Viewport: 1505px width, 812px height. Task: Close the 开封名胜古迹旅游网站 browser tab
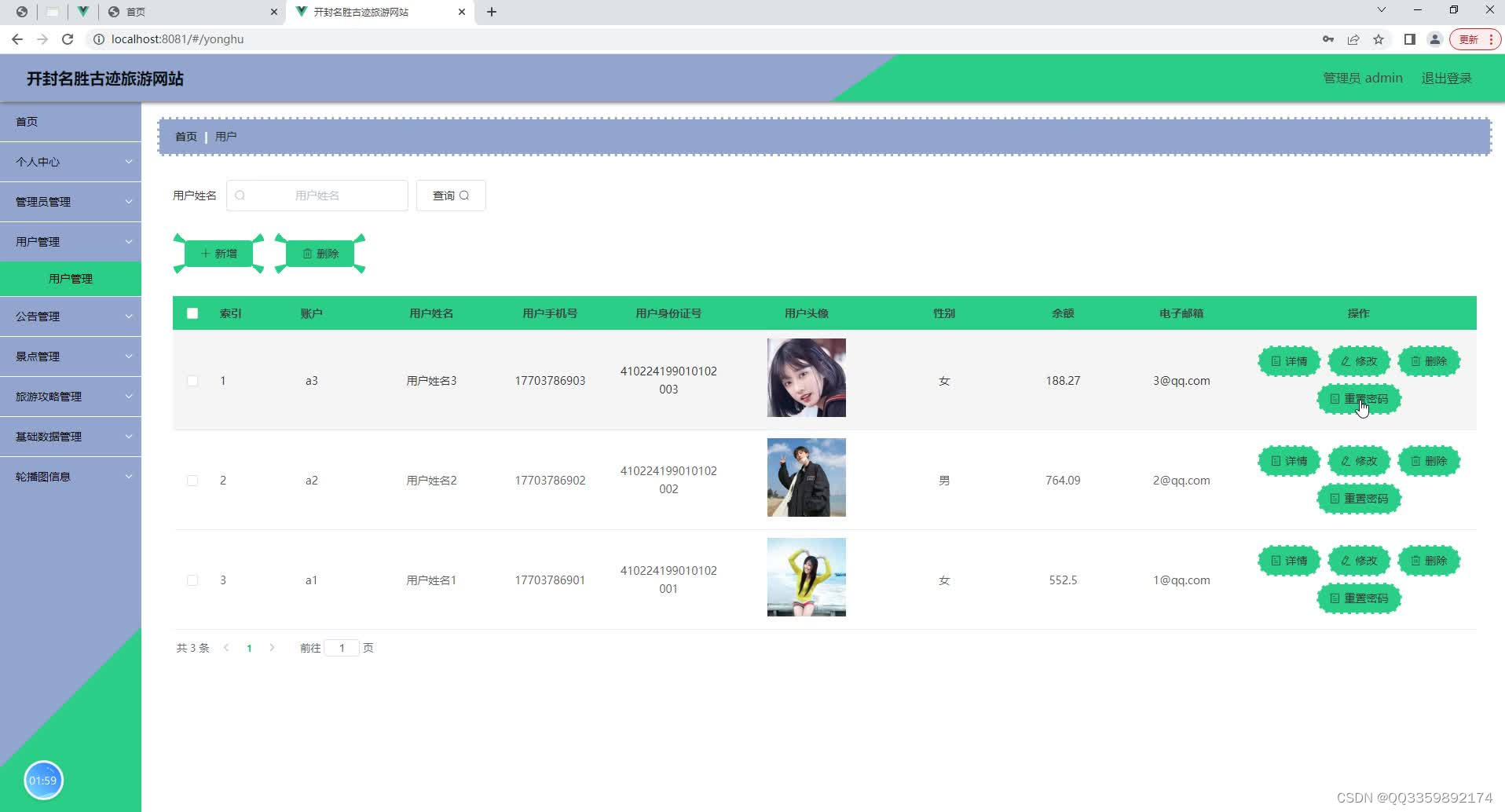pyautogui.click(x=462, y=12)
